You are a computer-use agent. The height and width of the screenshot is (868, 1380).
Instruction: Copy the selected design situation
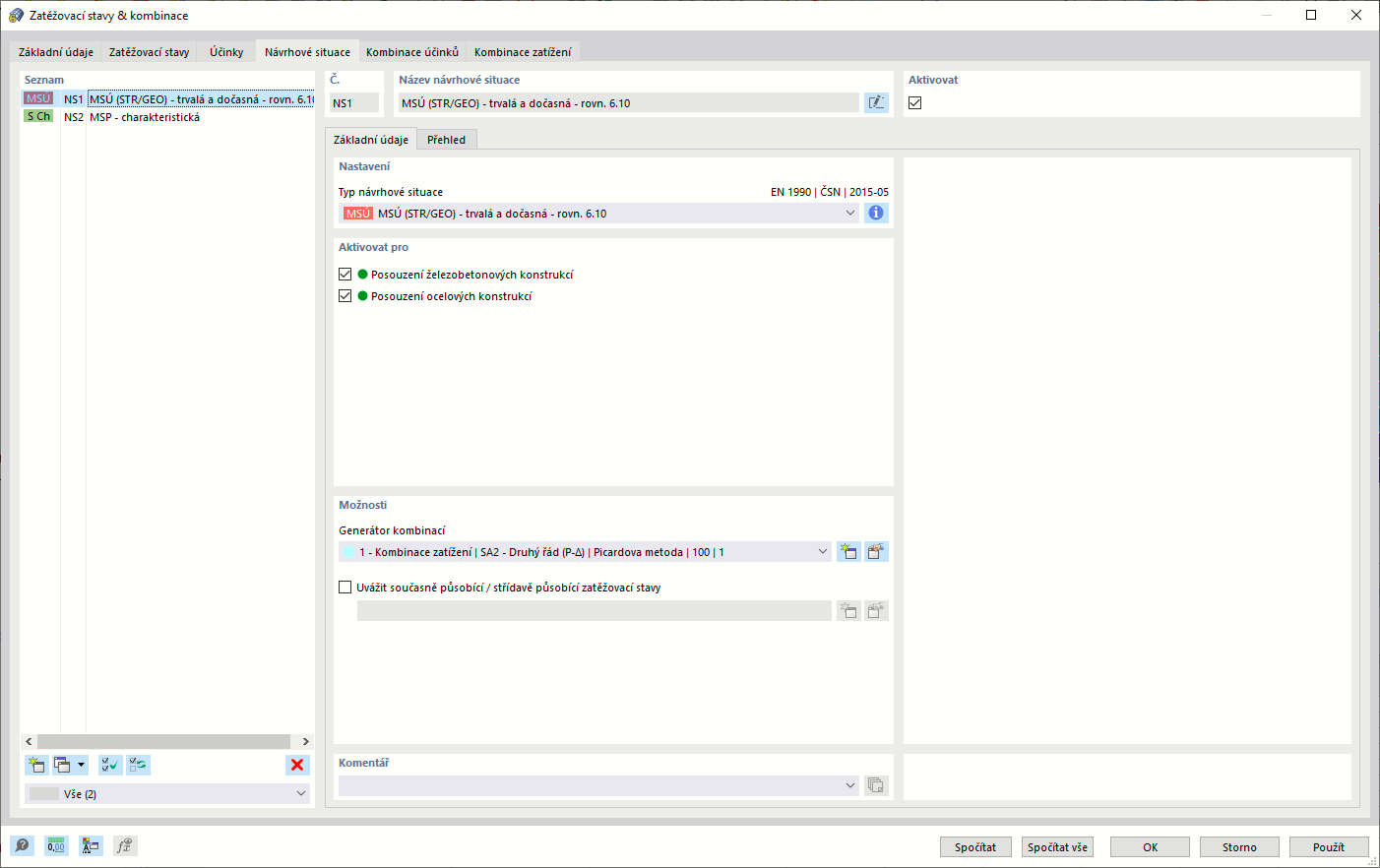(x=63, y=765)
